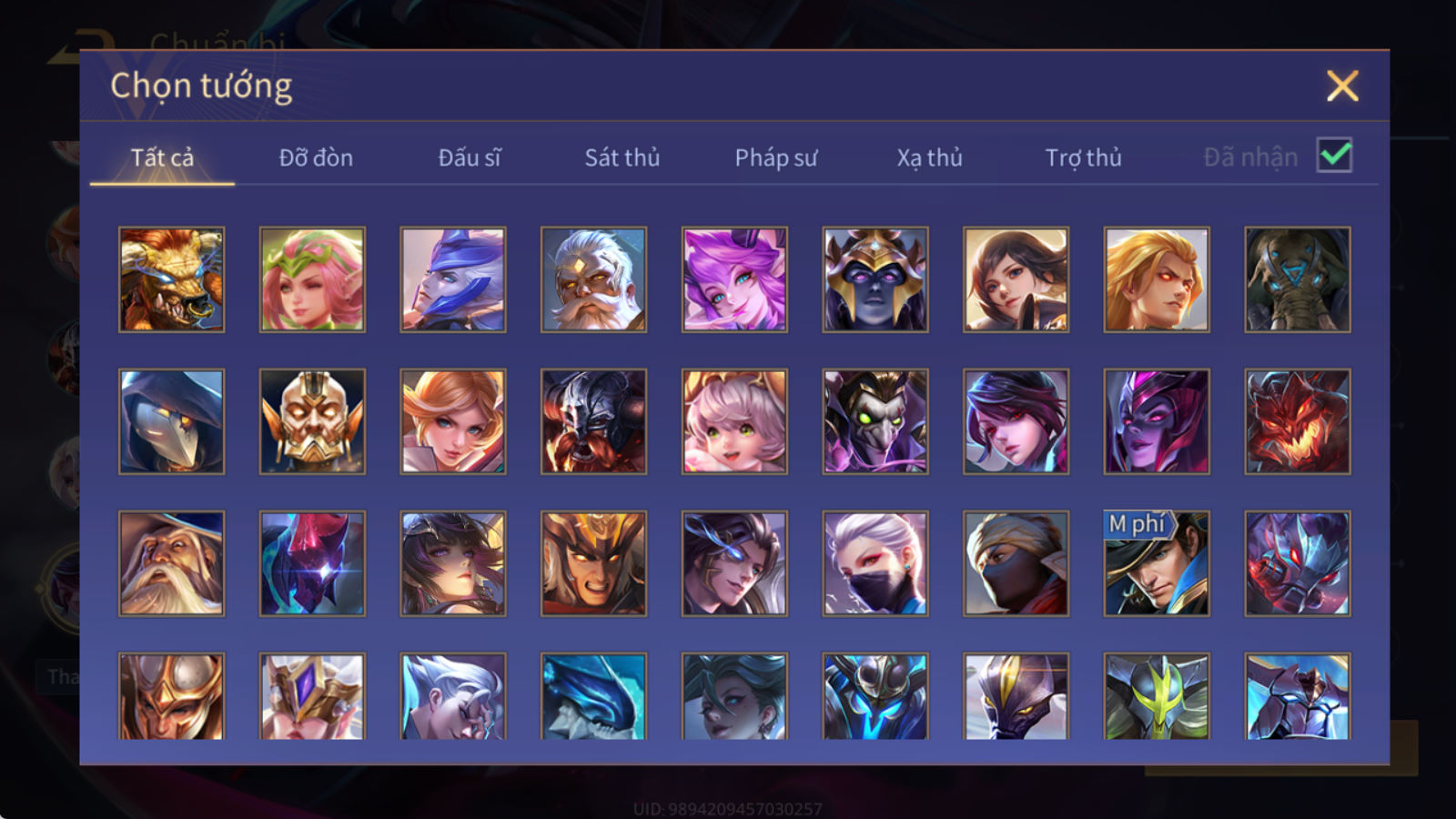
Task: Switch to the Đỡ đòn tab
Action: (x=316, y=157)
